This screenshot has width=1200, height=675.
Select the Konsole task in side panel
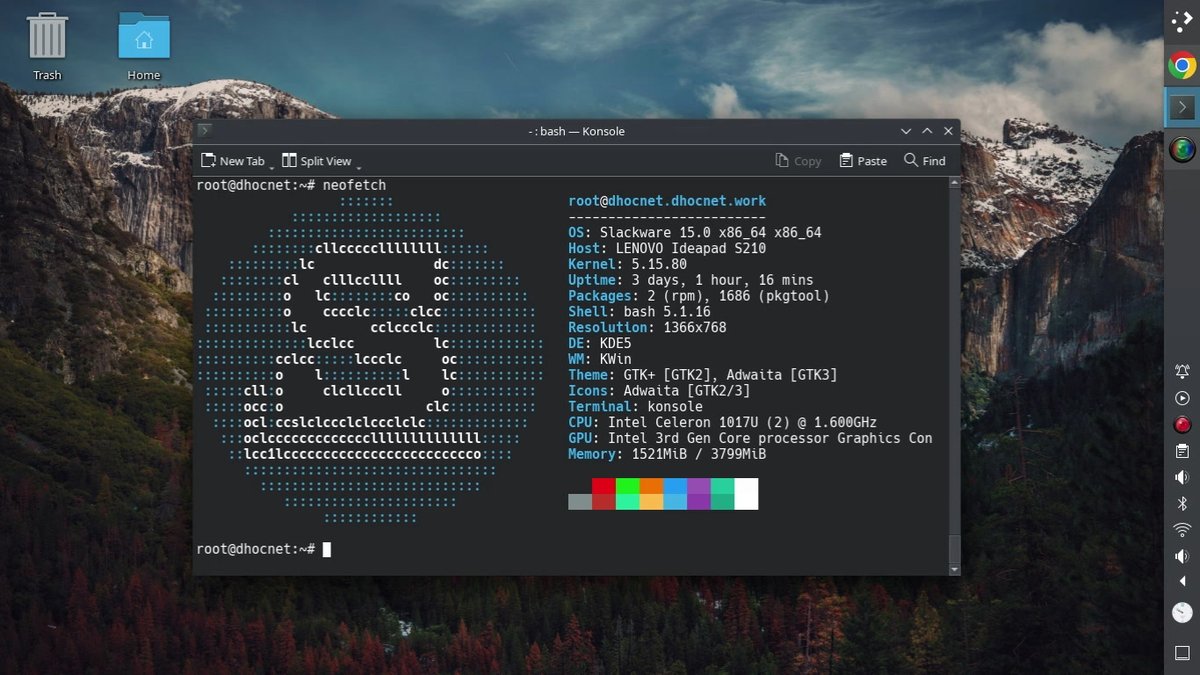[x=1182, y=107]
